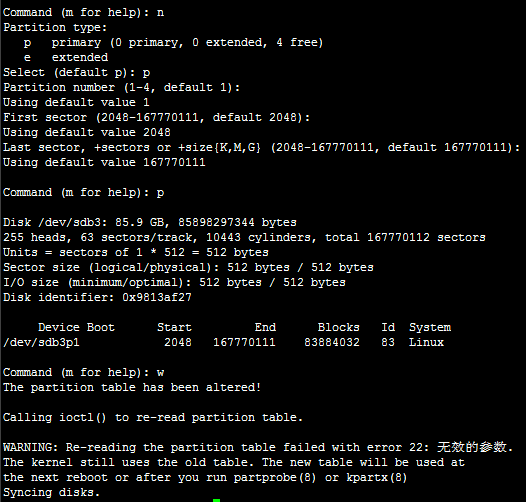Click the 'Syncing disks.' output line

click(x=52, y=492)
